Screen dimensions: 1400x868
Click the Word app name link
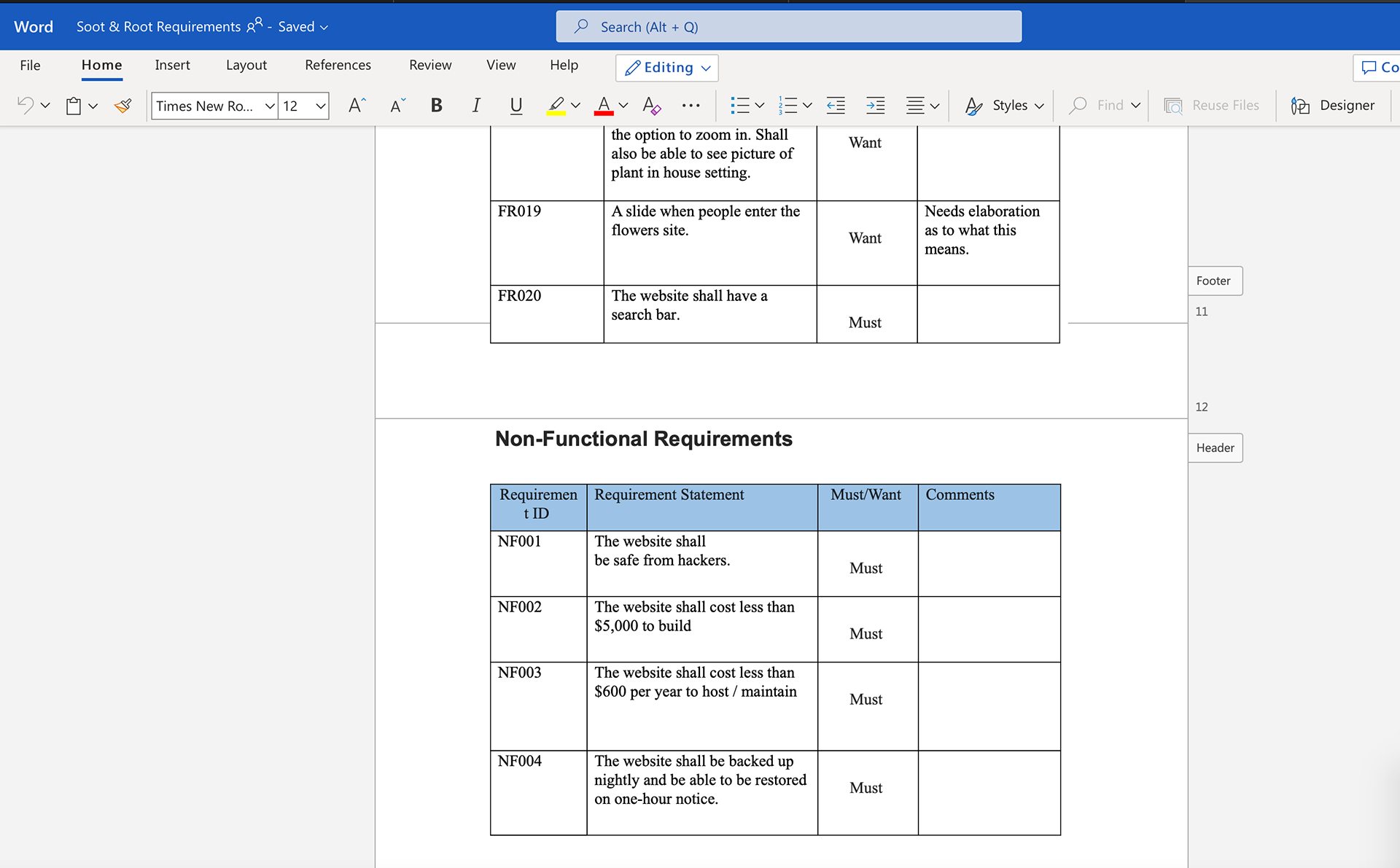click(x=34, y=27)
